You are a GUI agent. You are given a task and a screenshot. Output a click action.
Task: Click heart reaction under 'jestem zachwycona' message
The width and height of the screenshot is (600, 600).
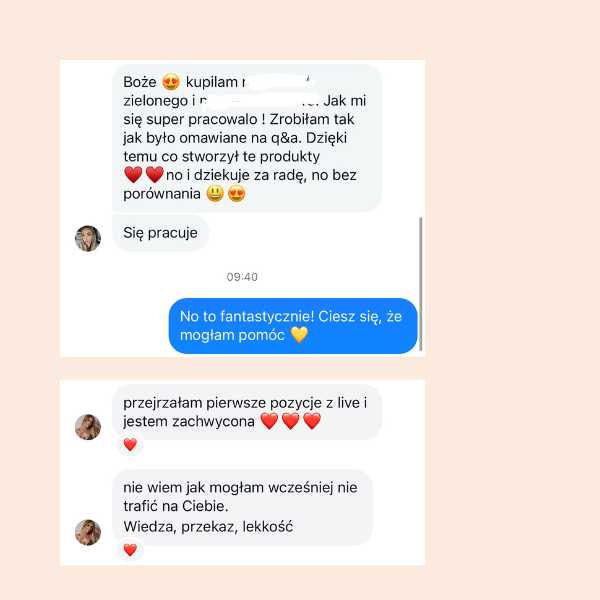130,445
